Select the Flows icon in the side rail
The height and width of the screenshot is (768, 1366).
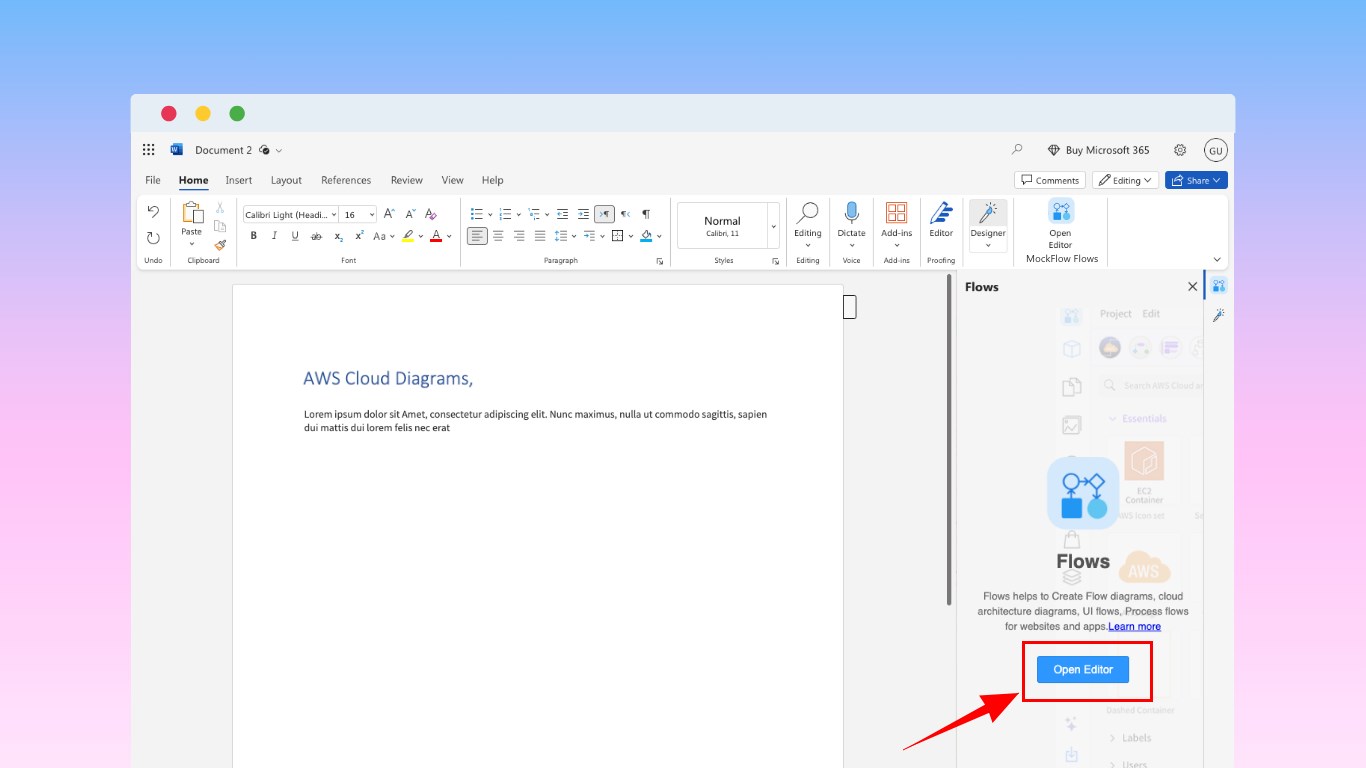click(1218, 286)
